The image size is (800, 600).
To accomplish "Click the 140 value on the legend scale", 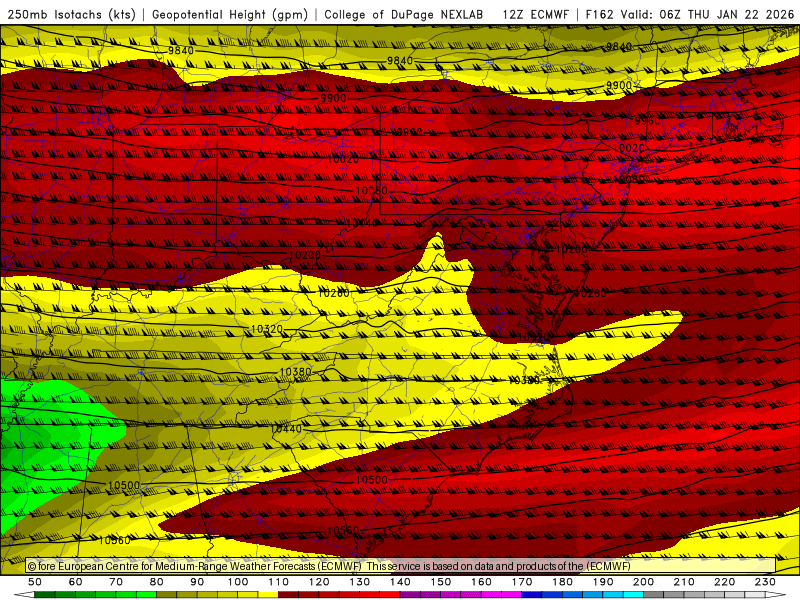I will pos(401,582).
